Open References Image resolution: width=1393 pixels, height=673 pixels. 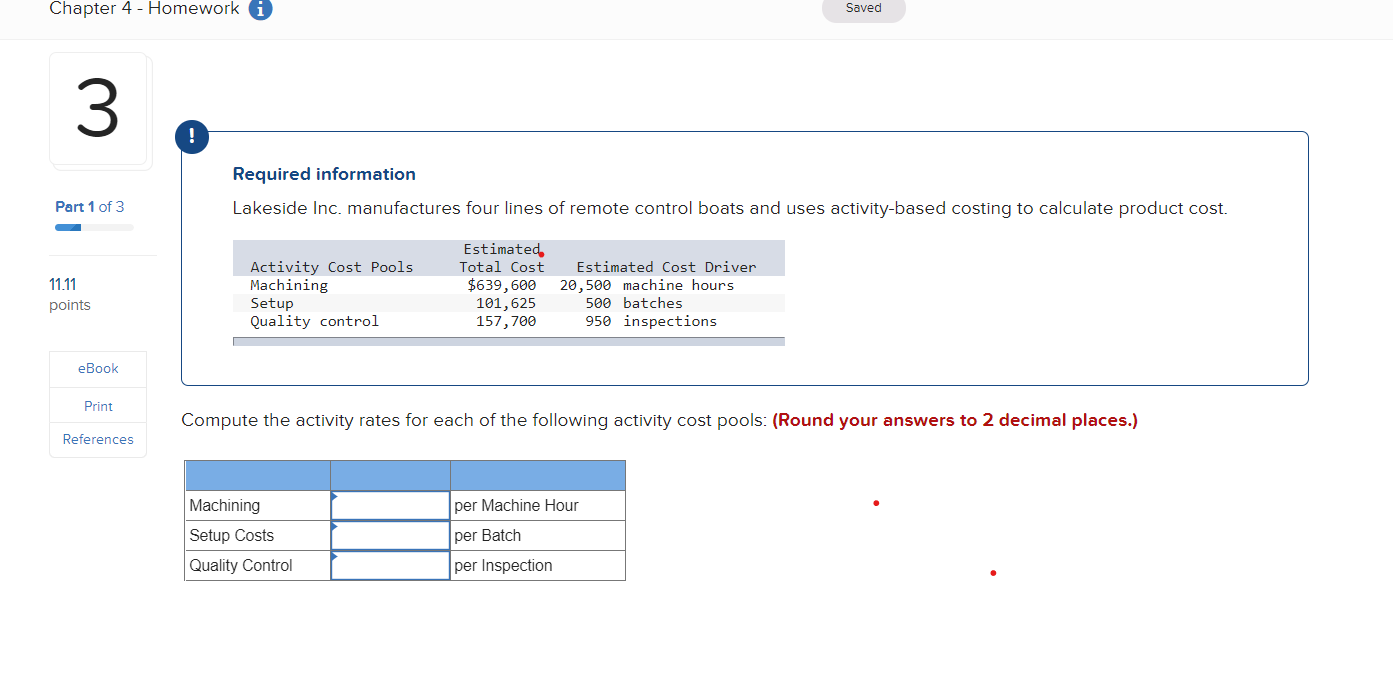(97, 439)
